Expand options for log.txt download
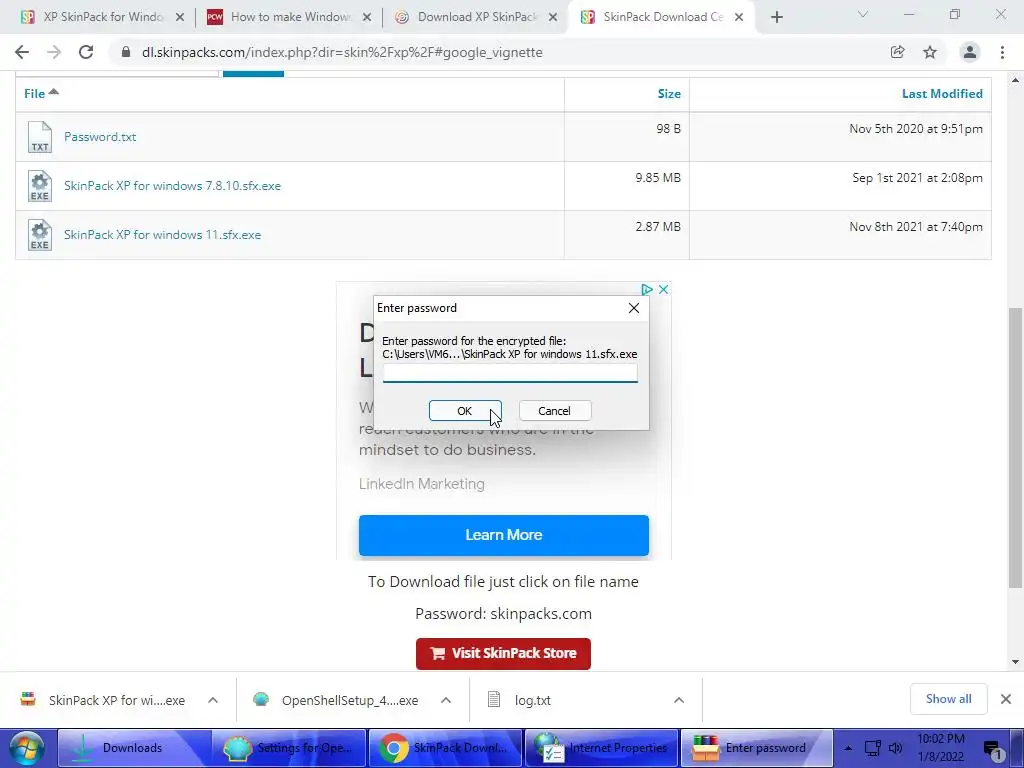This screenshot has height=768, width=1024. click(679, 700)
